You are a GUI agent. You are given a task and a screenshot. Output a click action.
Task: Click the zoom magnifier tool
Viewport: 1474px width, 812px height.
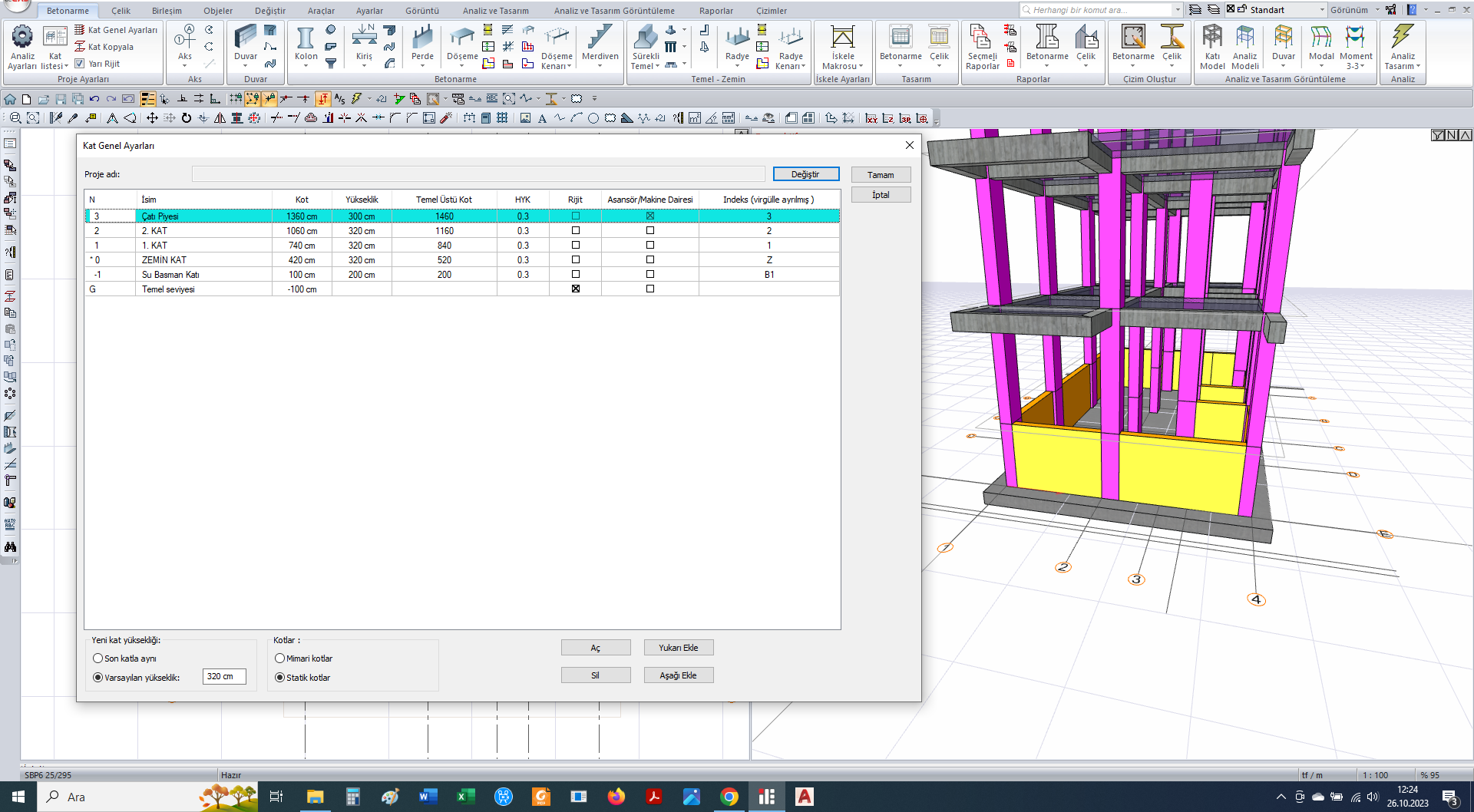point(15,117)
